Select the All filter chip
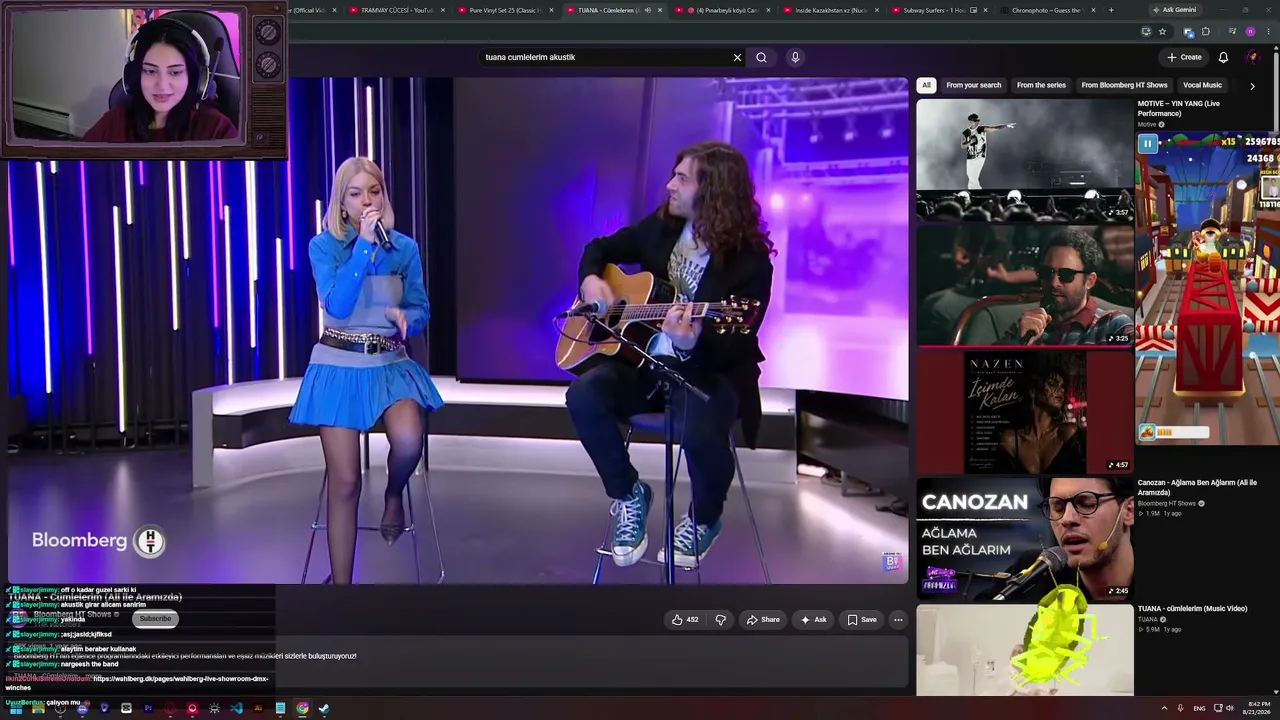 pos(926,85)
